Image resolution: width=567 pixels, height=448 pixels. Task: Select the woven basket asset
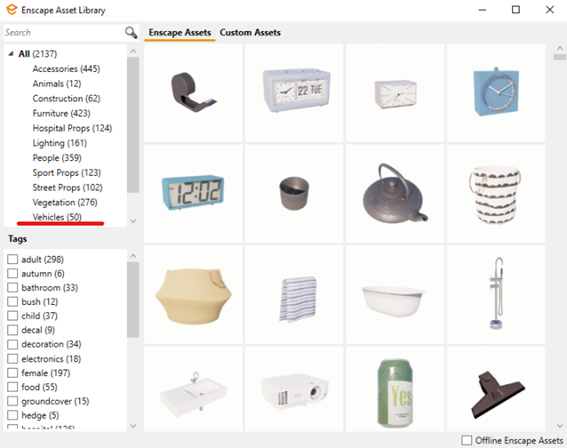(193, 295)
